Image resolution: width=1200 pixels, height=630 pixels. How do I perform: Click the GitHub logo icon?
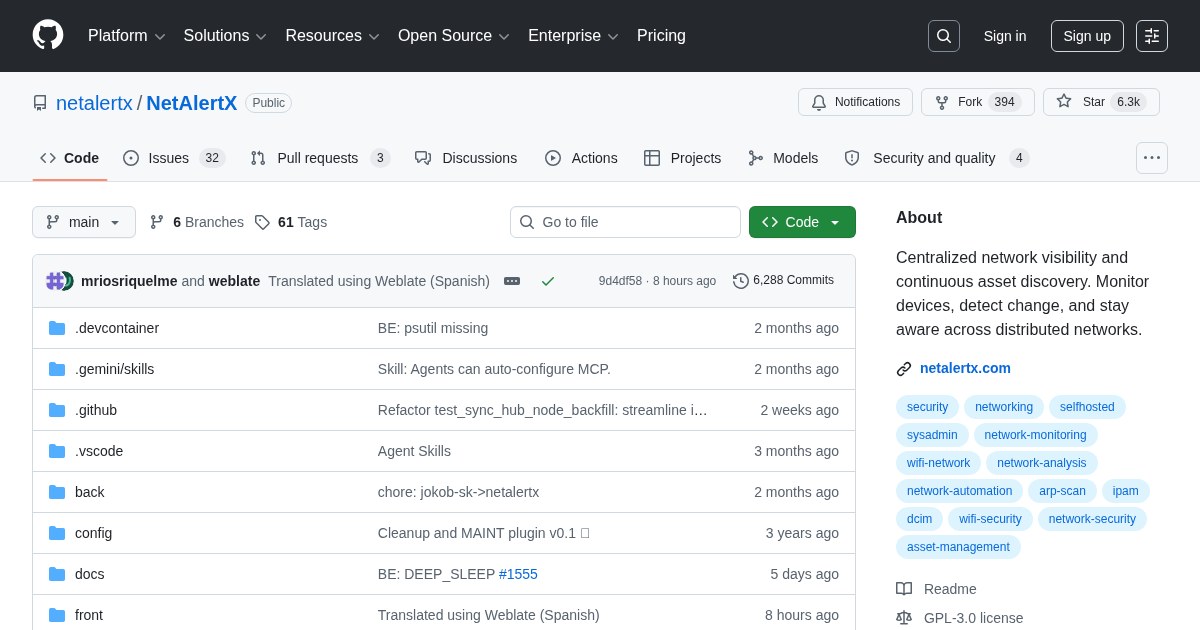point(48,36)
